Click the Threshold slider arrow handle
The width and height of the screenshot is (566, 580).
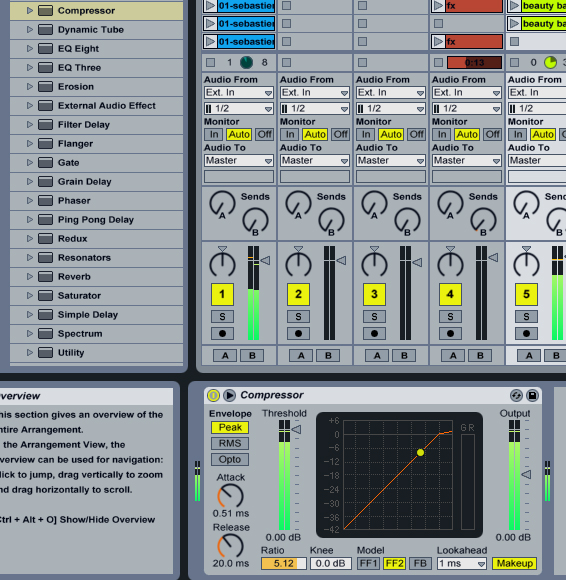296,429
